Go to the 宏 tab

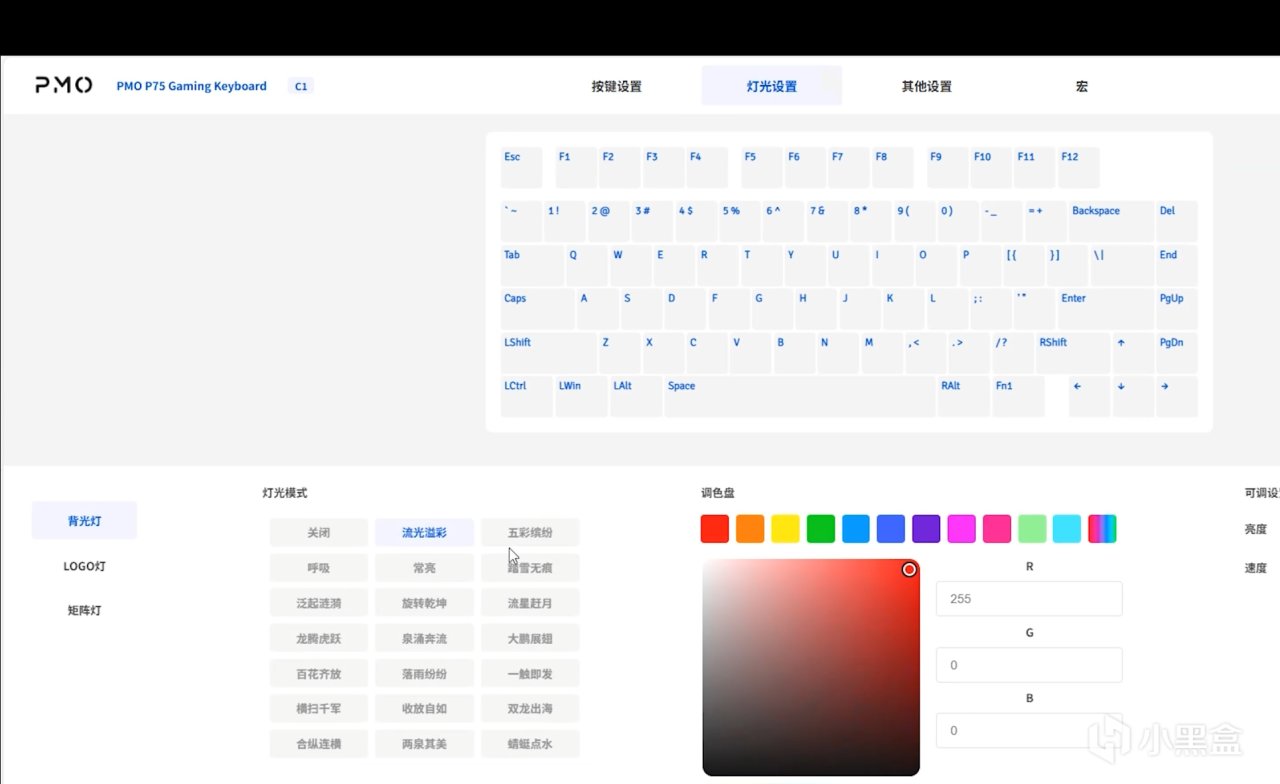pos(1082,86)
